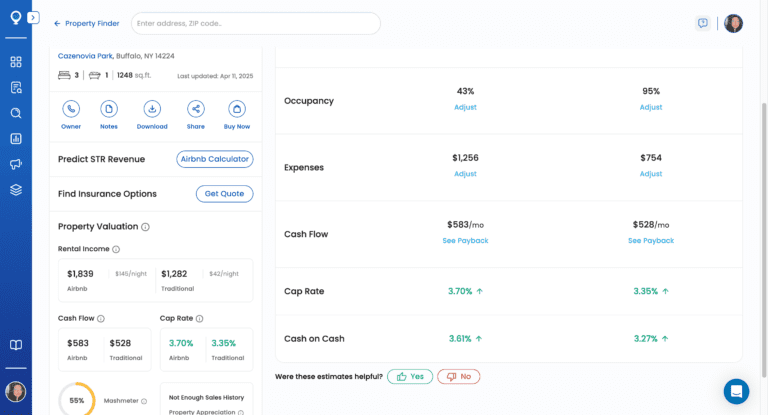Image resolution: width=768 pixels, height=415 pixels.
Task: Click the megaphone icon in sidebar
Action: pos(16,164)
